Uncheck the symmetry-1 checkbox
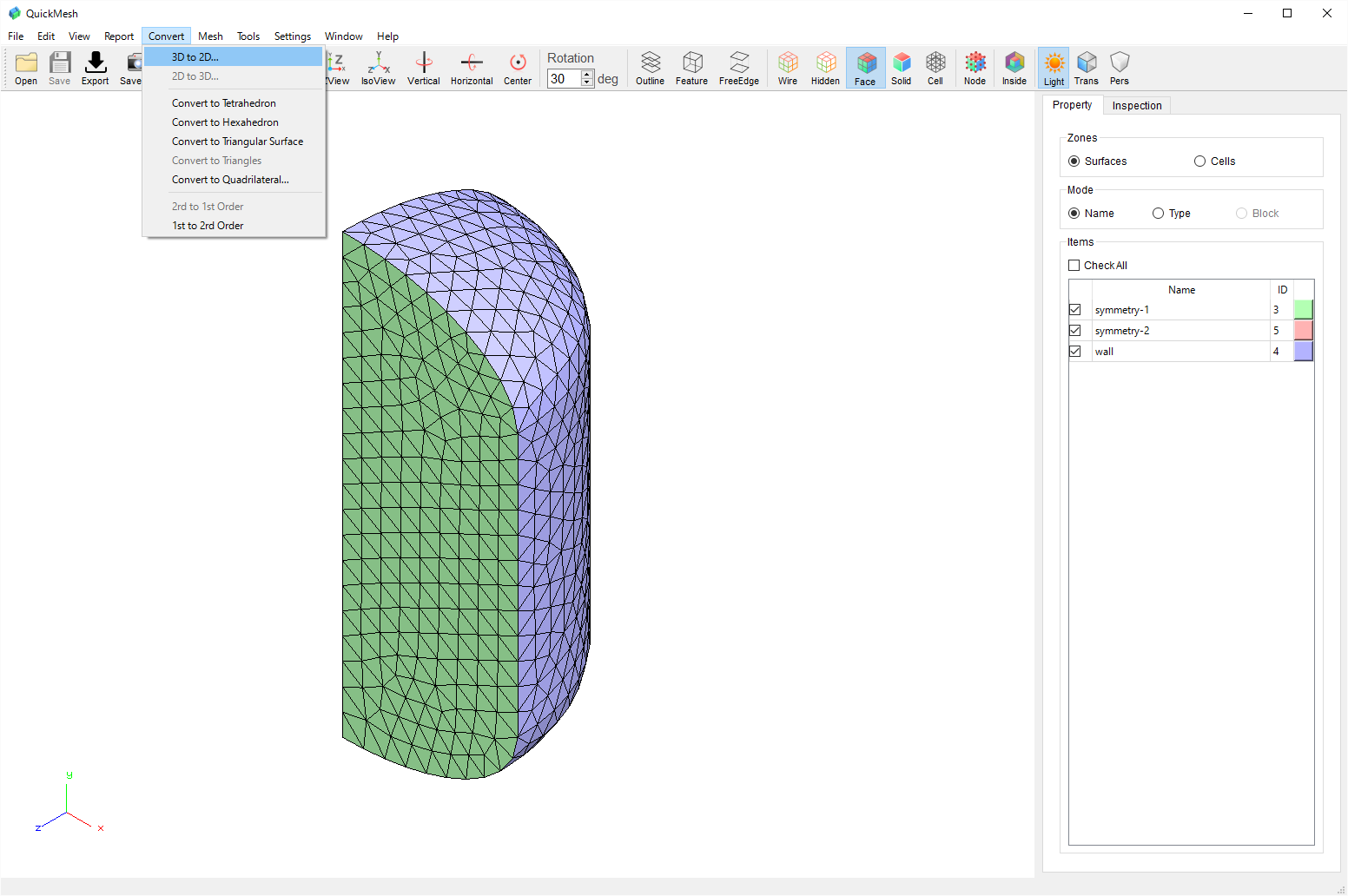Image resolution: width=1348 pixels, height=896 pixels. (1075, 310)
